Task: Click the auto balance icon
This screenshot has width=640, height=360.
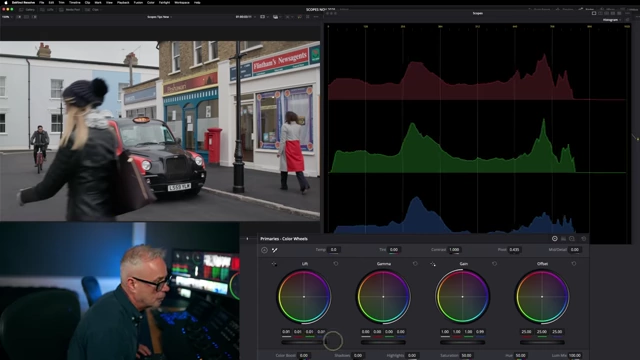Action: [264, 250]
